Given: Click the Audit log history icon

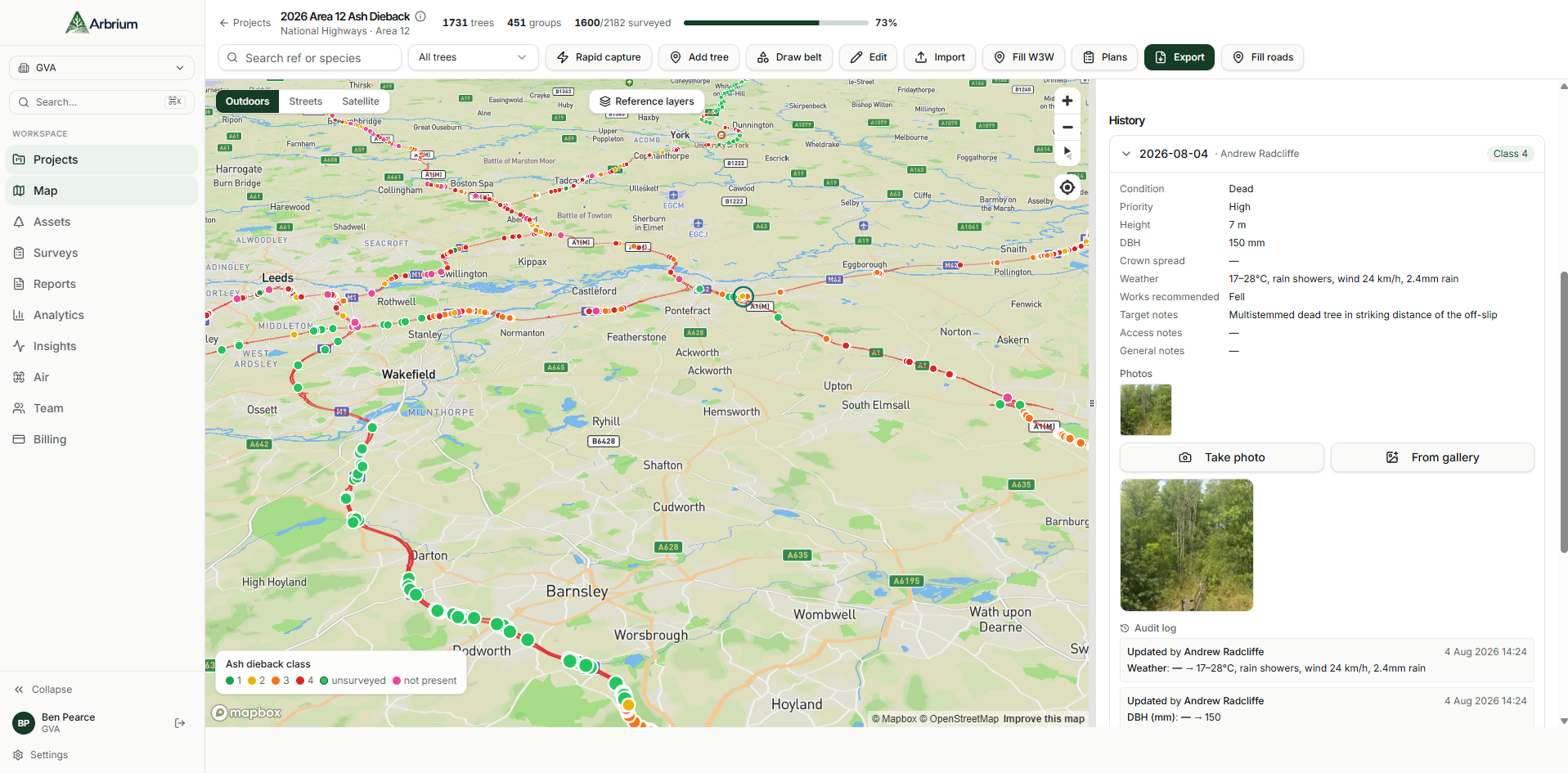Looking at the screenshot, I should (x=1125, y=628).
